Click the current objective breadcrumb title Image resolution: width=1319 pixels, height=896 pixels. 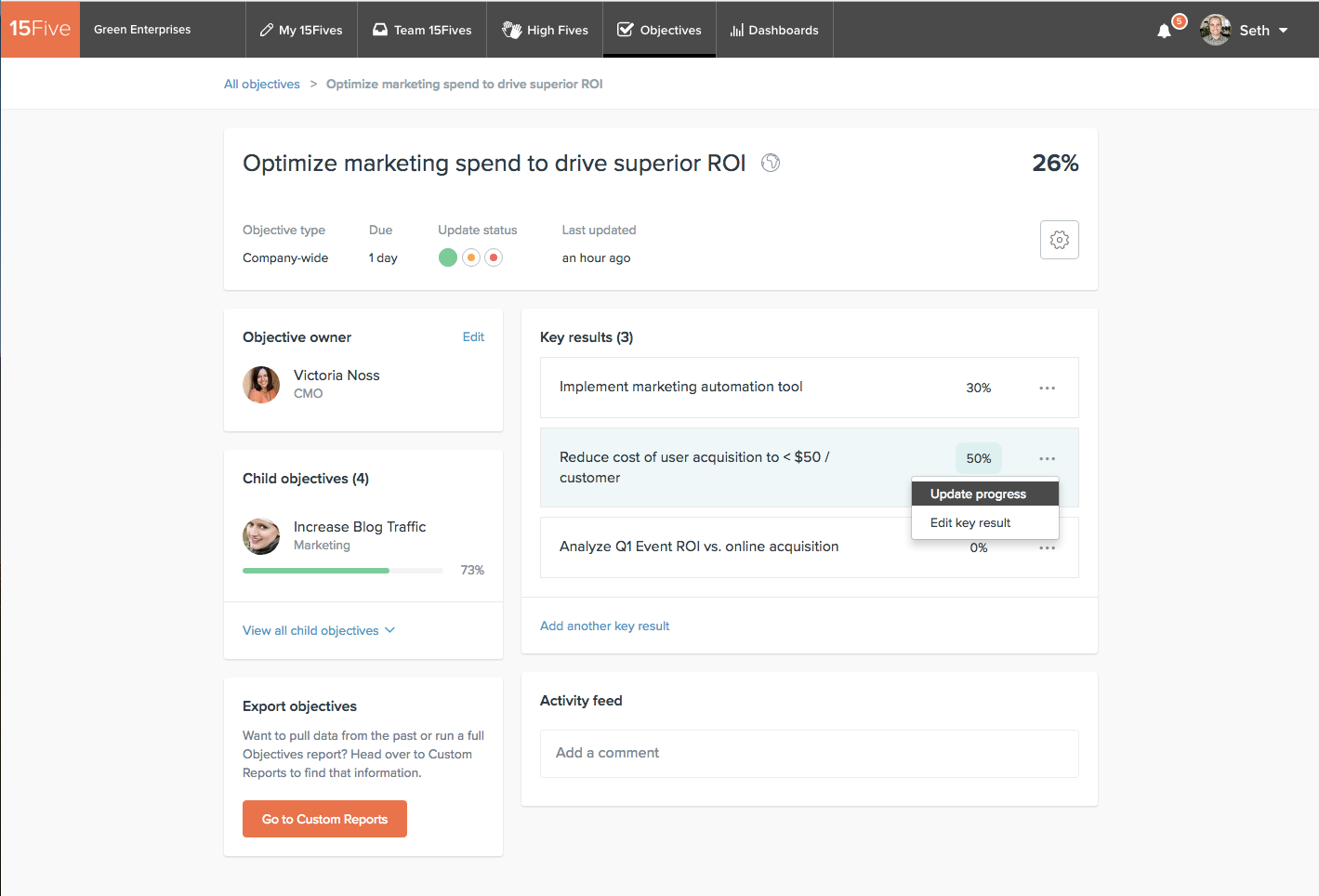pos(464,84)
